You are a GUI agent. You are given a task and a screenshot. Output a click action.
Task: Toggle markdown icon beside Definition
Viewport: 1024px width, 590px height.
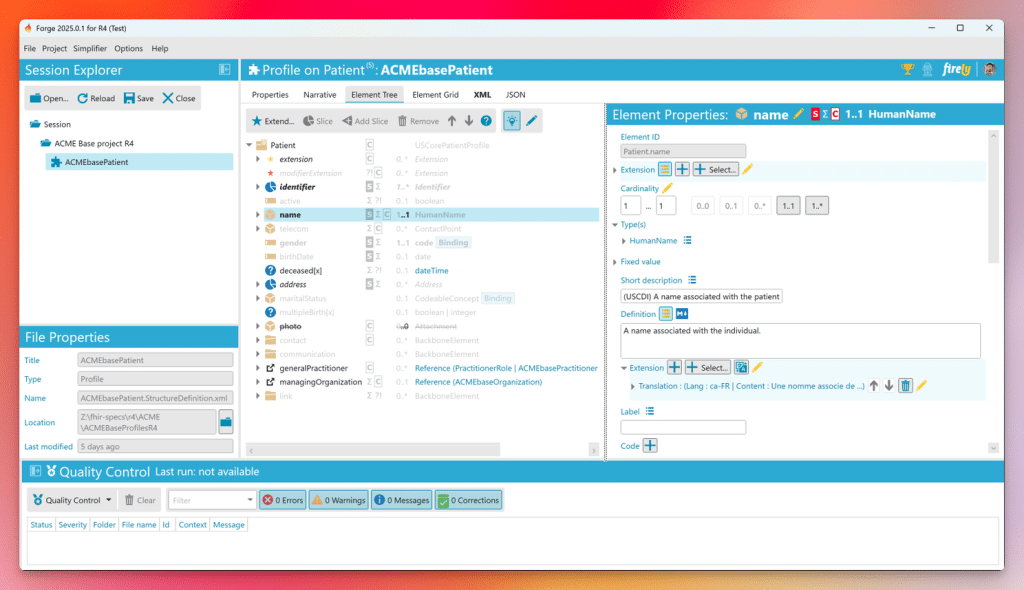[x=682, y=314]
